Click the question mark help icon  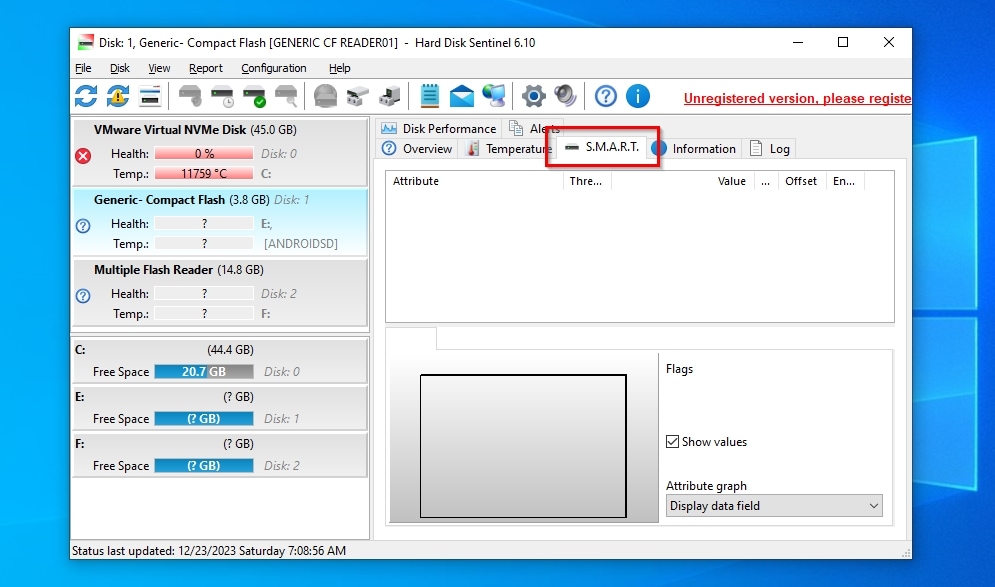606,96
